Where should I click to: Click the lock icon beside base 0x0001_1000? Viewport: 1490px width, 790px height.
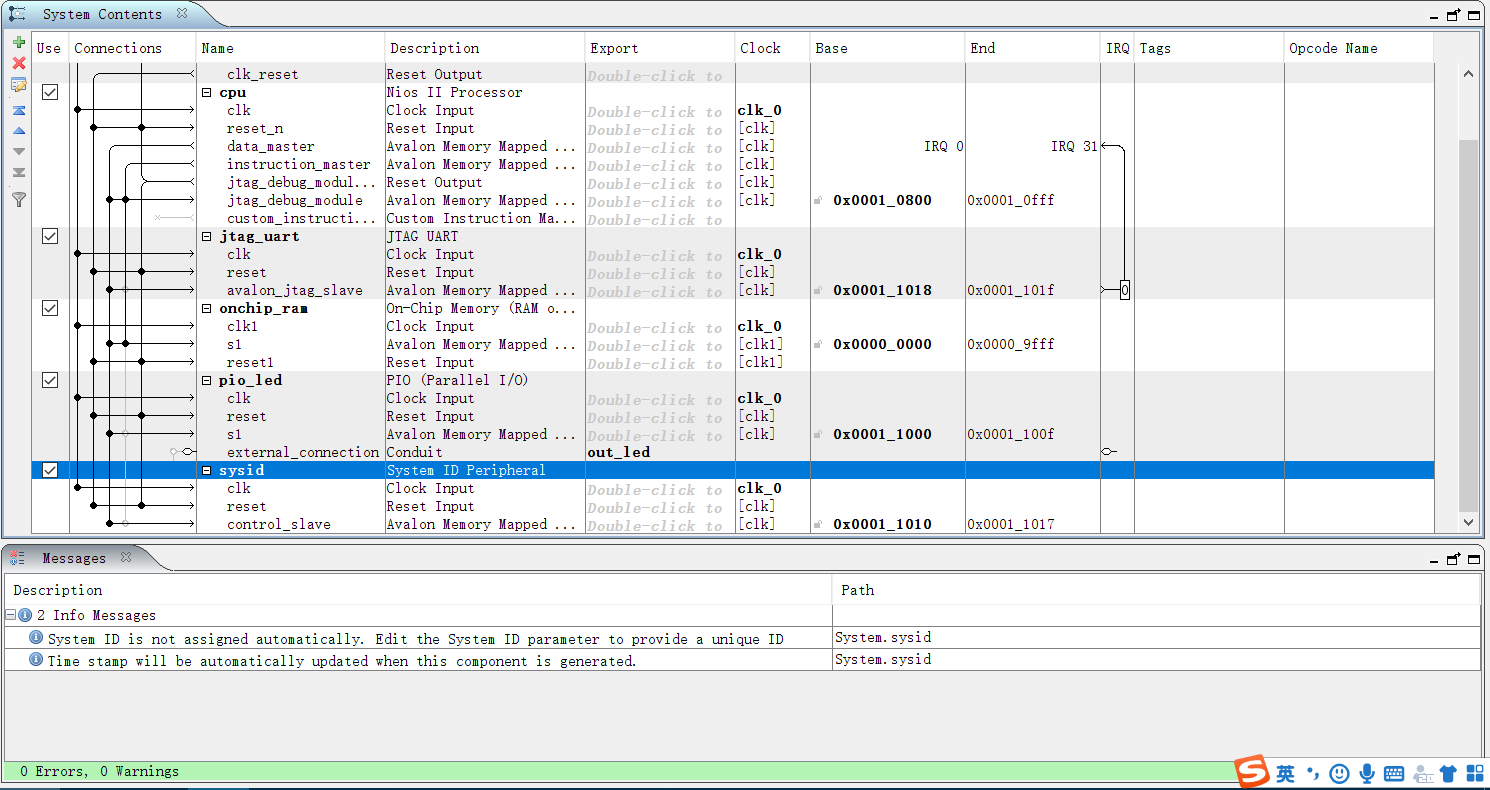pos(818,434)
